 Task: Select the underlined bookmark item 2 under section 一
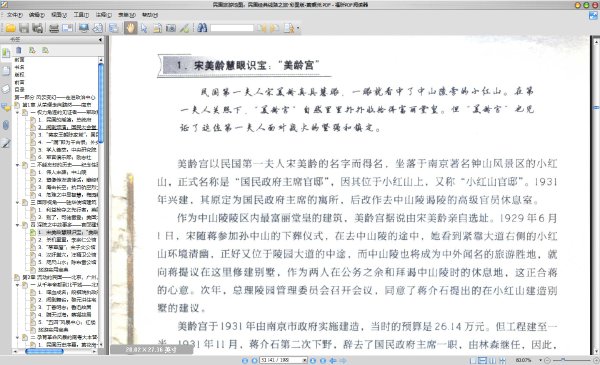tap(67, 127)
